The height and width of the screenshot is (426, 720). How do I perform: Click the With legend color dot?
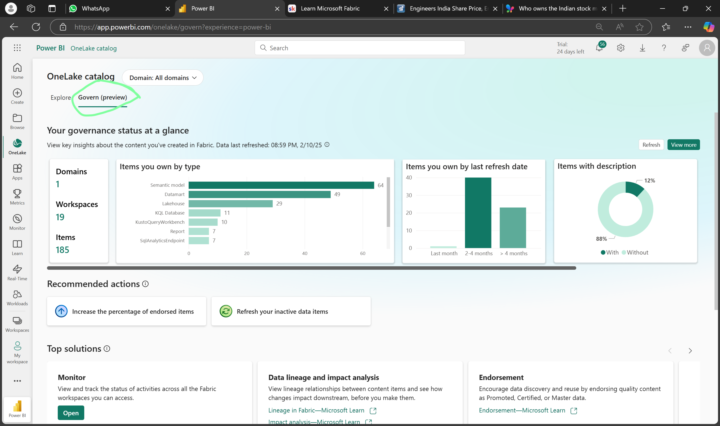pyautogui.click(x=603, y=252)
